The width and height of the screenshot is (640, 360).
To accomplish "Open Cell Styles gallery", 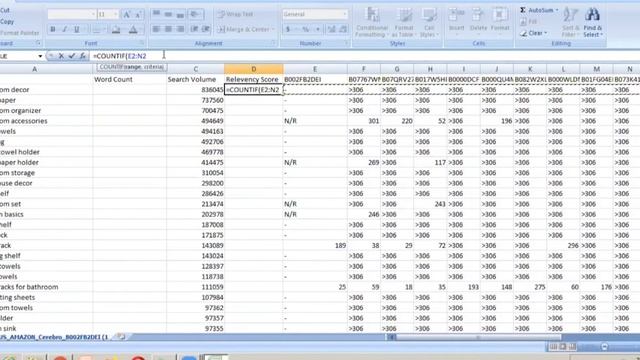I will tap(429, 22).
